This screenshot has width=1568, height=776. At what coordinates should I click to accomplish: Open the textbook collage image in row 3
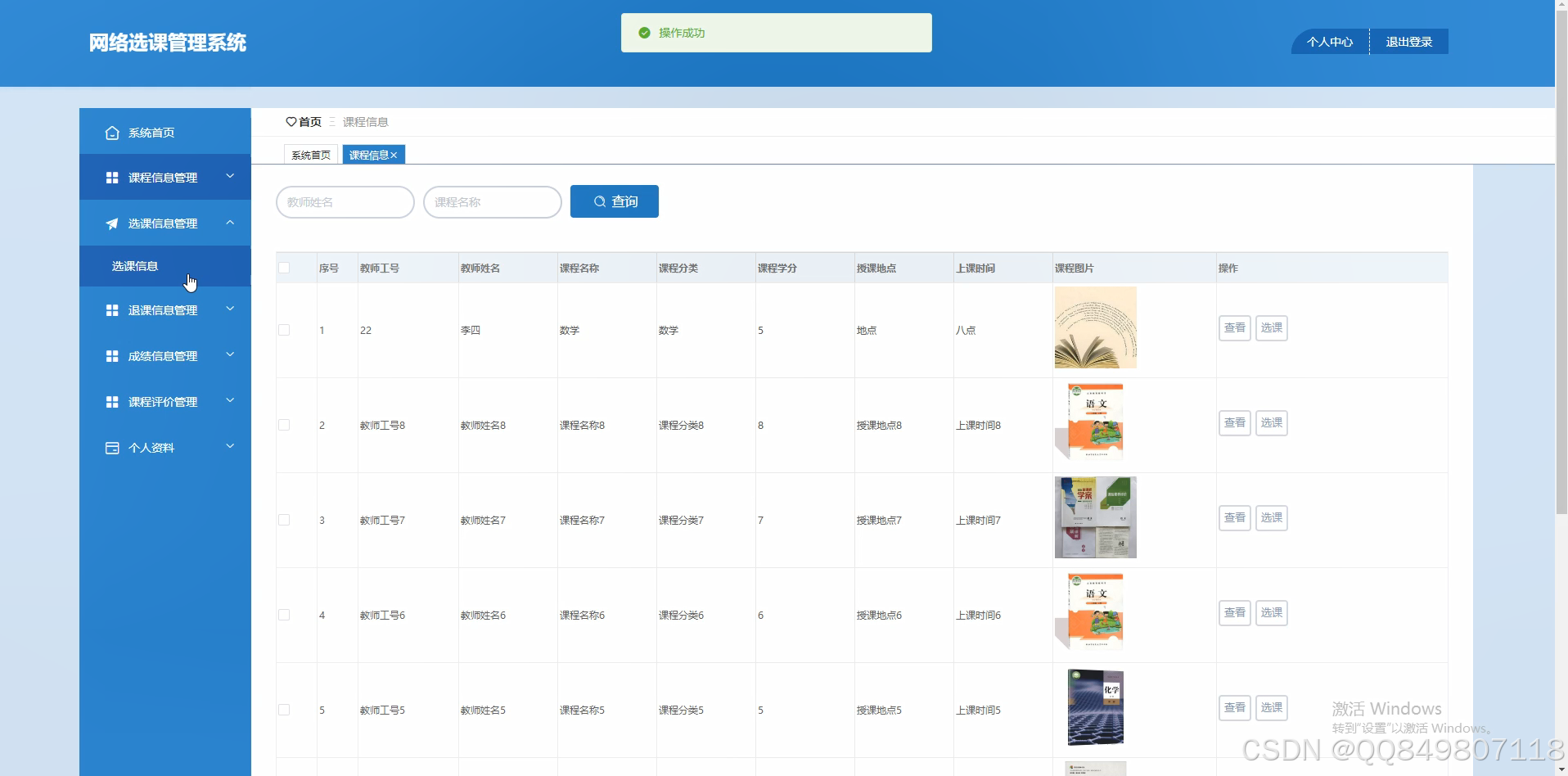coord(1096,517)
